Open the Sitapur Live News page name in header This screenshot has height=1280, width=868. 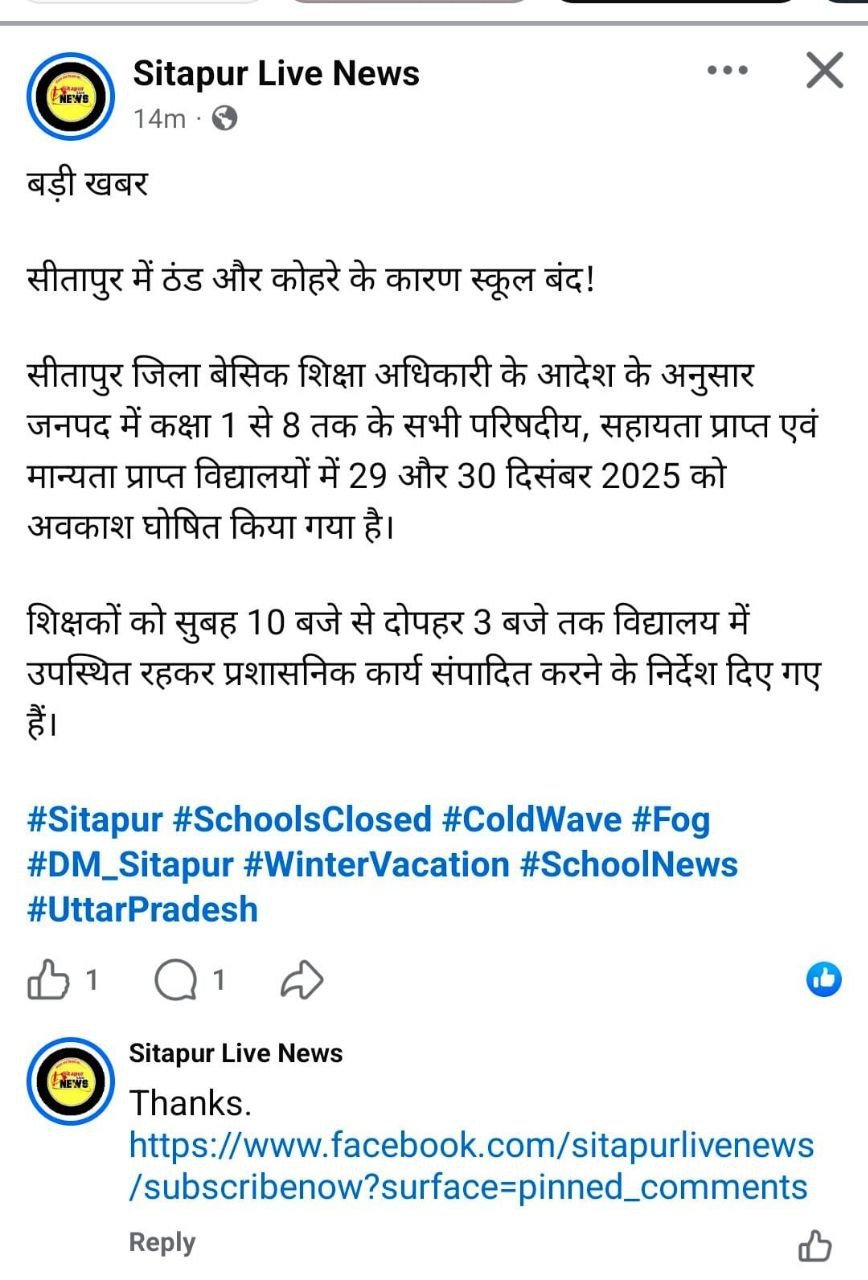point(276,73)
